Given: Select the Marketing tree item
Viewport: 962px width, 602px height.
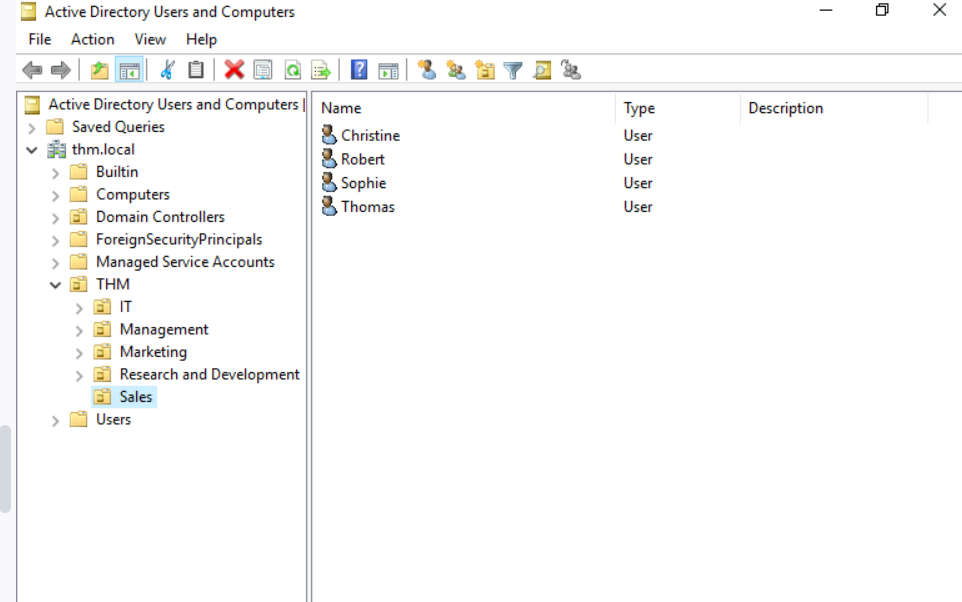Looking at the screenshot, I should coord(153,352).
